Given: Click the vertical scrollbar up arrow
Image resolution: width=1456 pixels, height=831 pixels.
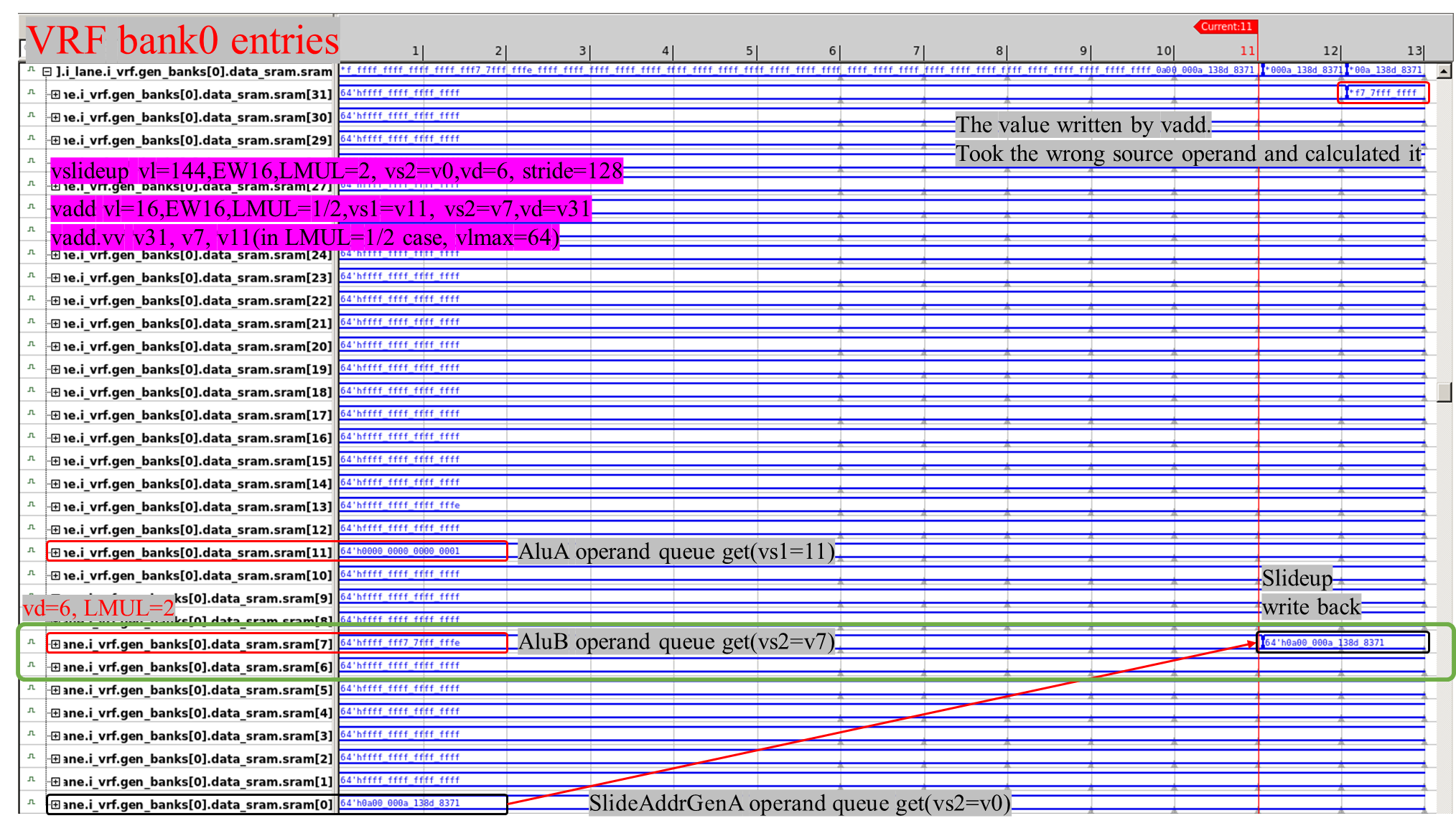Looking at the screenshot, I should [1444, 71].
